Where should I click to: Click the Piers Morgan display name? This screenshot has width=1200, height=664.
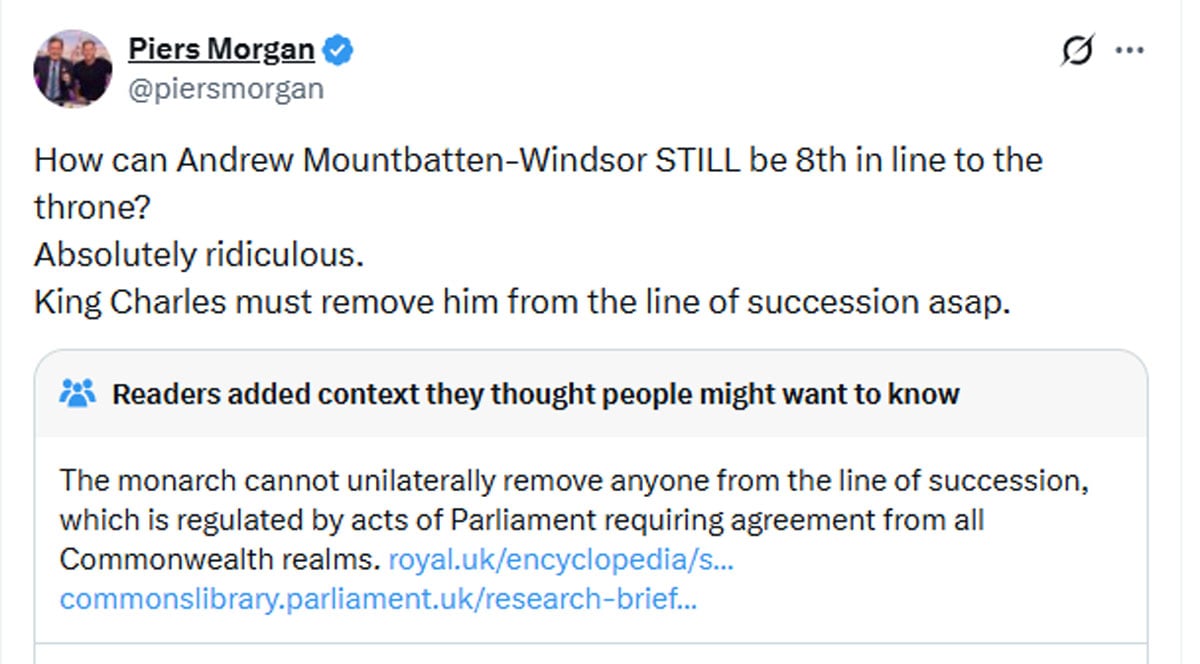(x=219, y=47)
